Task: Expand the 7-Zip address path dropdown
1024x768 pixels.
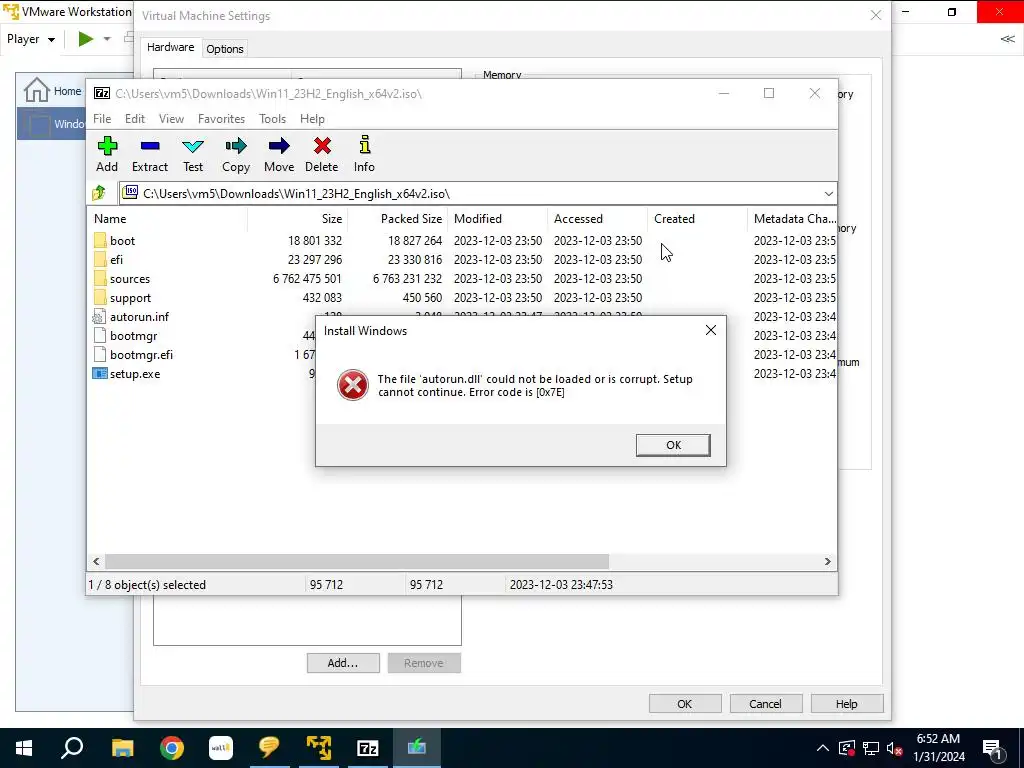Action: (828, 194)
